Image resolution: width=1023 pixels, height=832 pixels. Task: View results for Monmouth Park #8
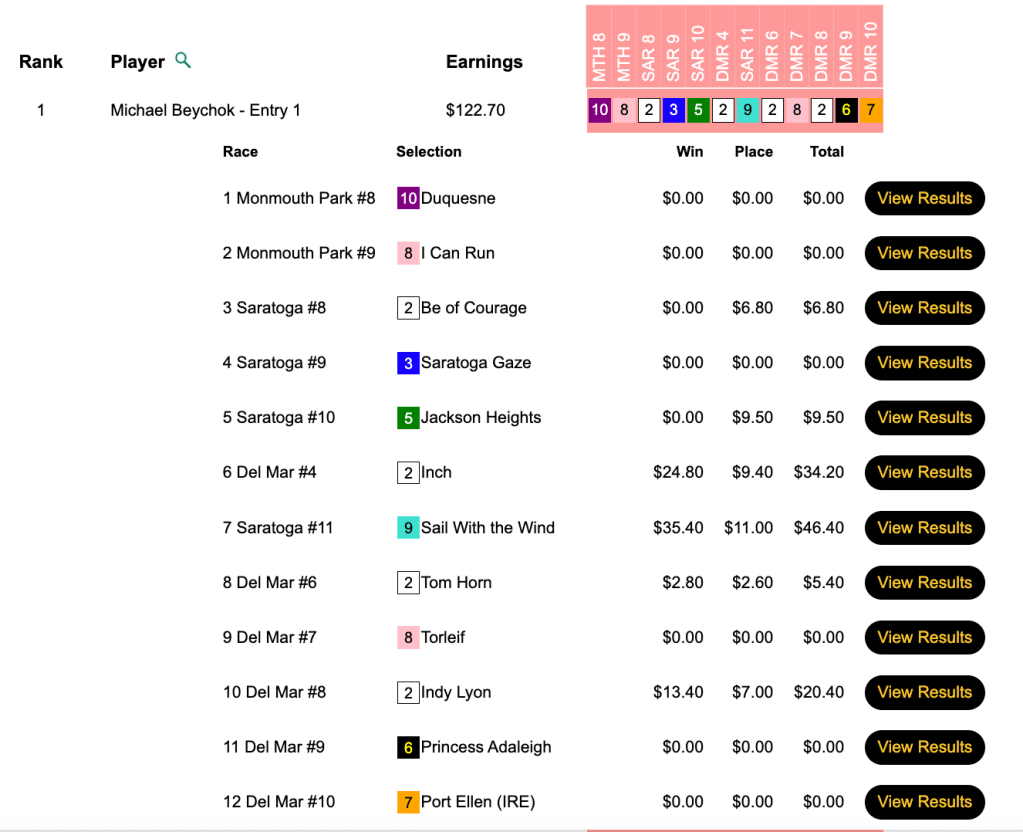pos(924,198)
